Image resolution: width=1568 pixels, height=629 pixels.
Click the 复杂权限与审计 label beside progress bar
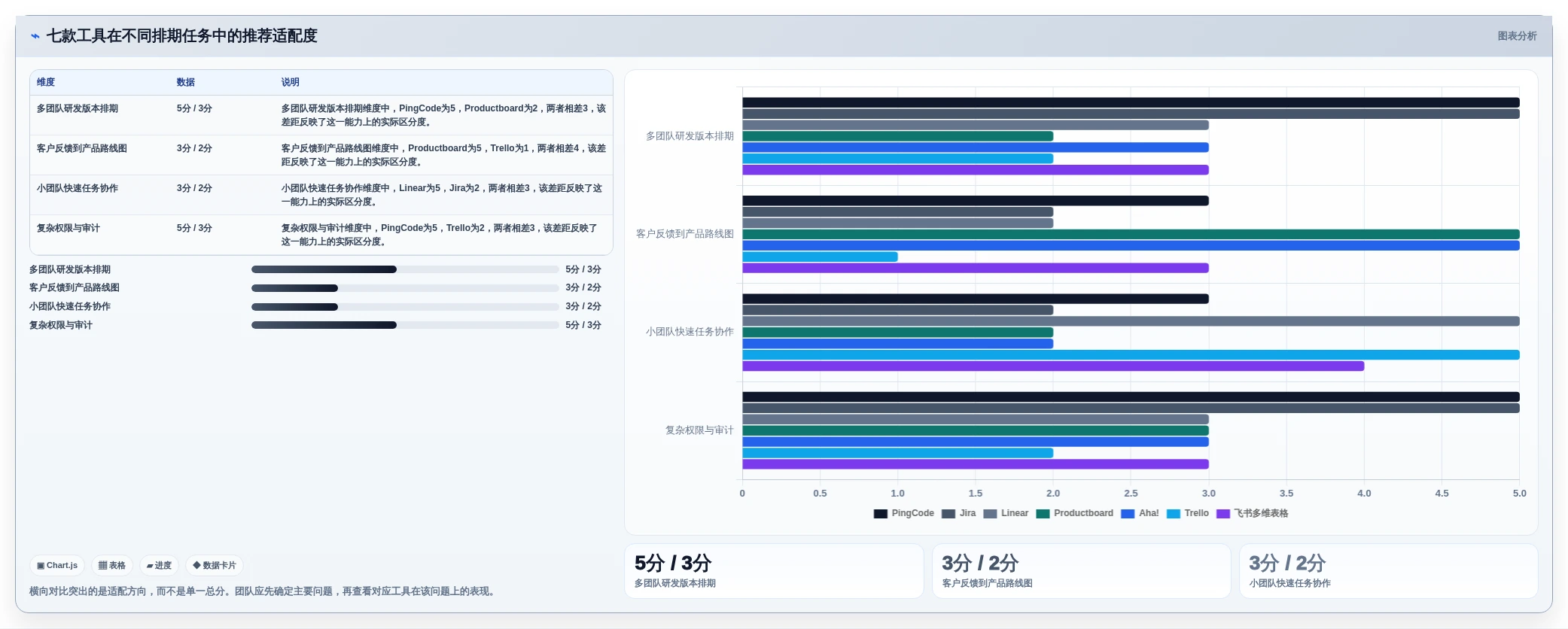point(61,325)
